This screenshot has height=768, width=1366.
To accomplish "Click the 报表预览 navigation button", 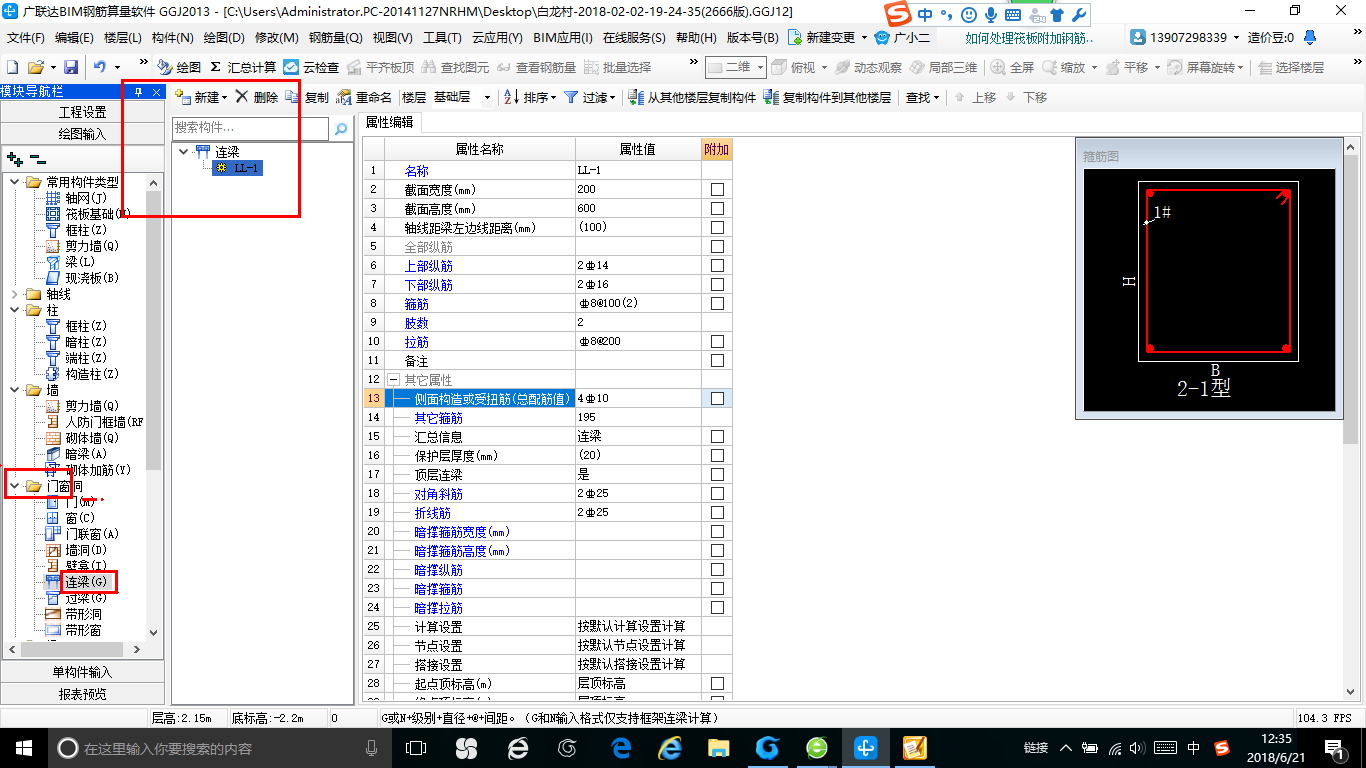I will coord(82,694).
